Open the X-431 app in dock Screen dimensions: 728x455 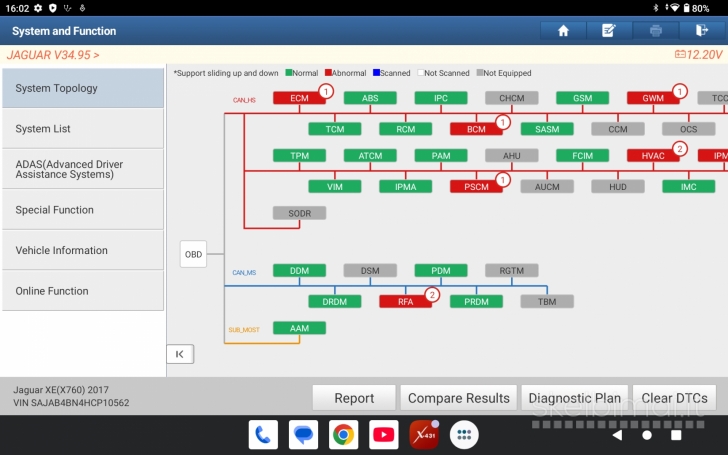point(424,434)
